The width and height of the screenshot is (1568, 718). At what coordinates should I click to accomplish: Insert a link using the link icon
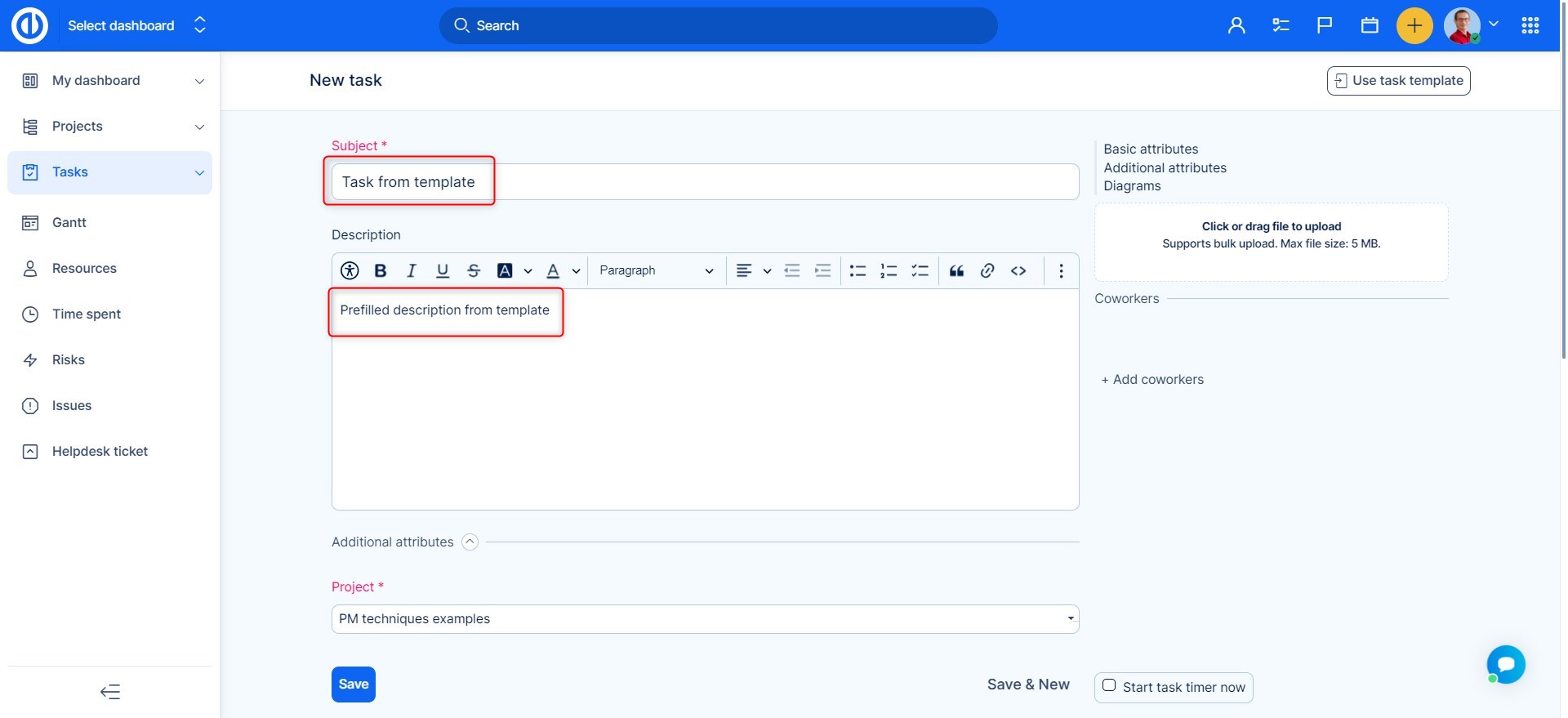tap(987, 271)
